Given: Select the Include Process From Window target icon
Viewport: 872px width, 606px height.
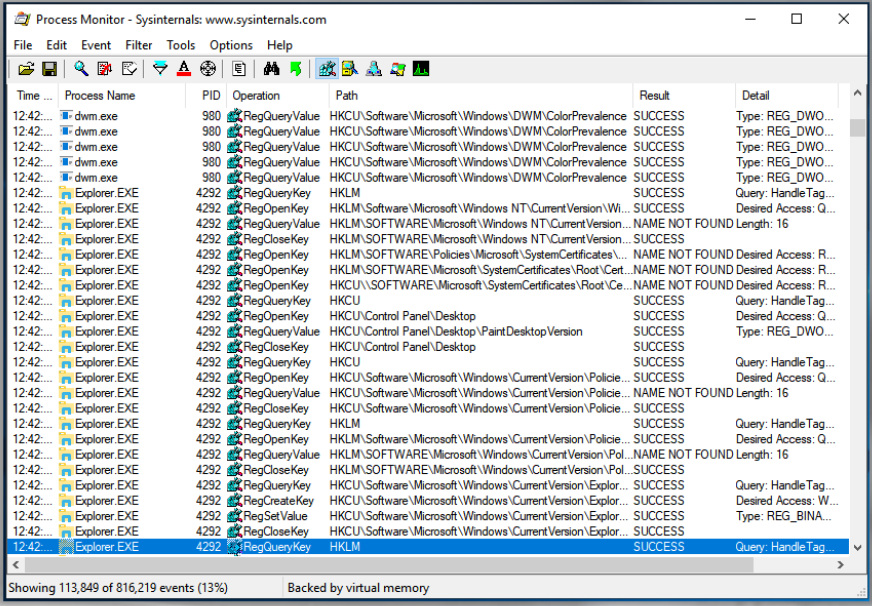Looking at the screenshot, I should pos(208,69).
